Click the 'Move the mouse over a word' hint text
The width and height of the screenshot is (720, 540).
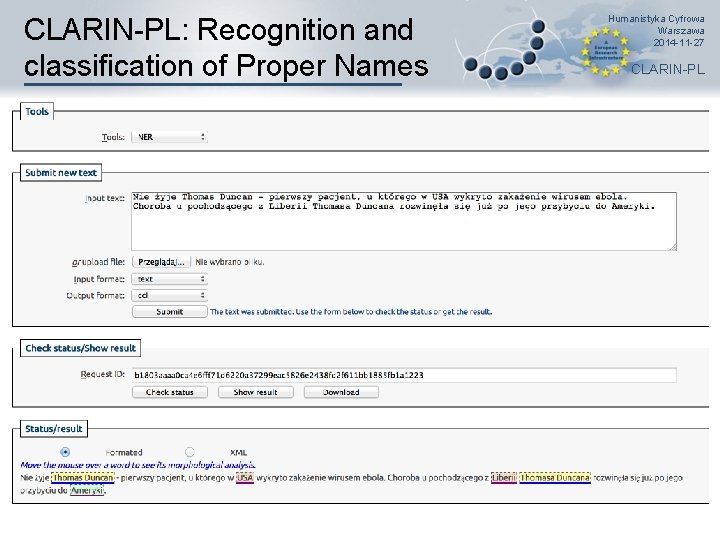(x=138, y=465)
